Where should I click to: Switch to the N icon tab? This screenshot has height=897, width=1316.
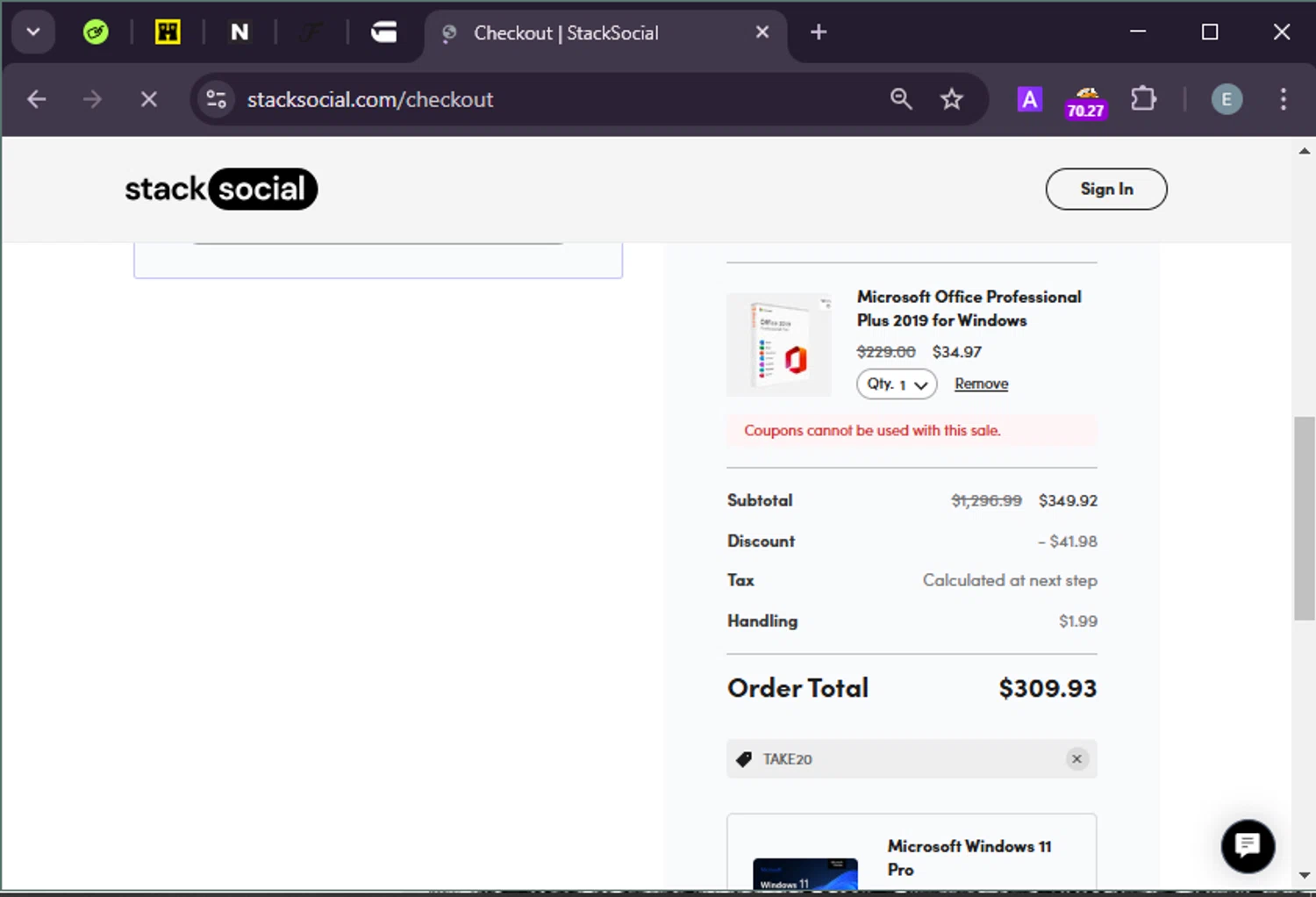240,32
